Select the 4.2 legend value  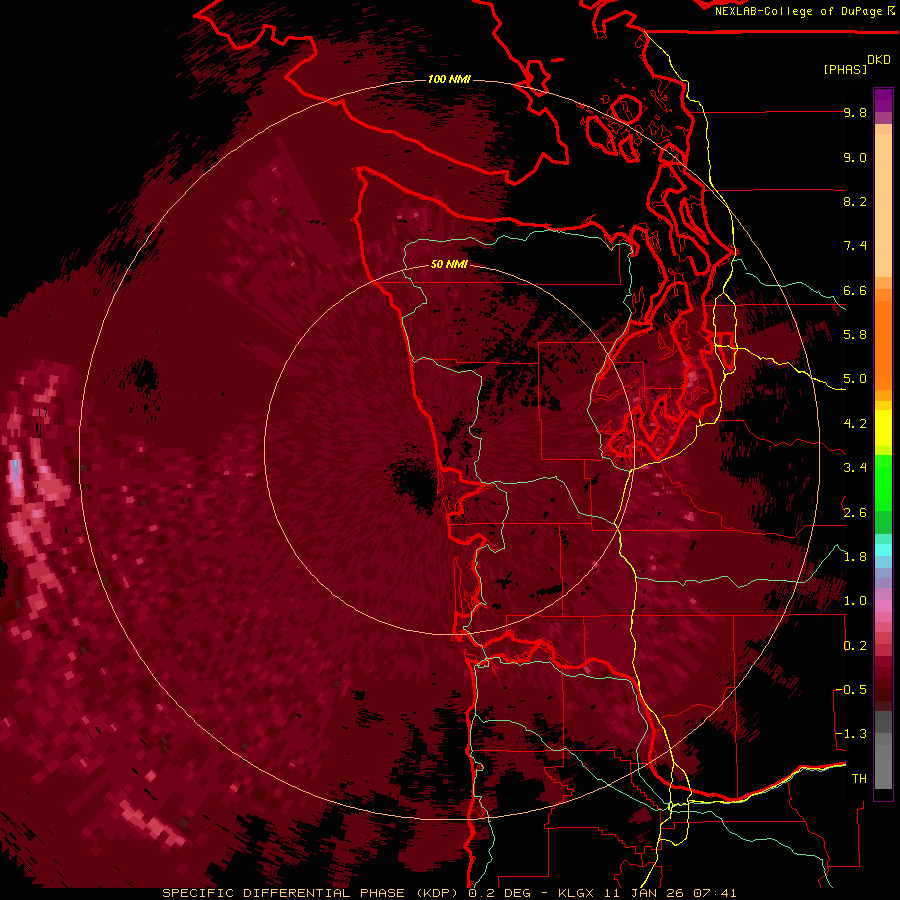click(x=855, y=424)
